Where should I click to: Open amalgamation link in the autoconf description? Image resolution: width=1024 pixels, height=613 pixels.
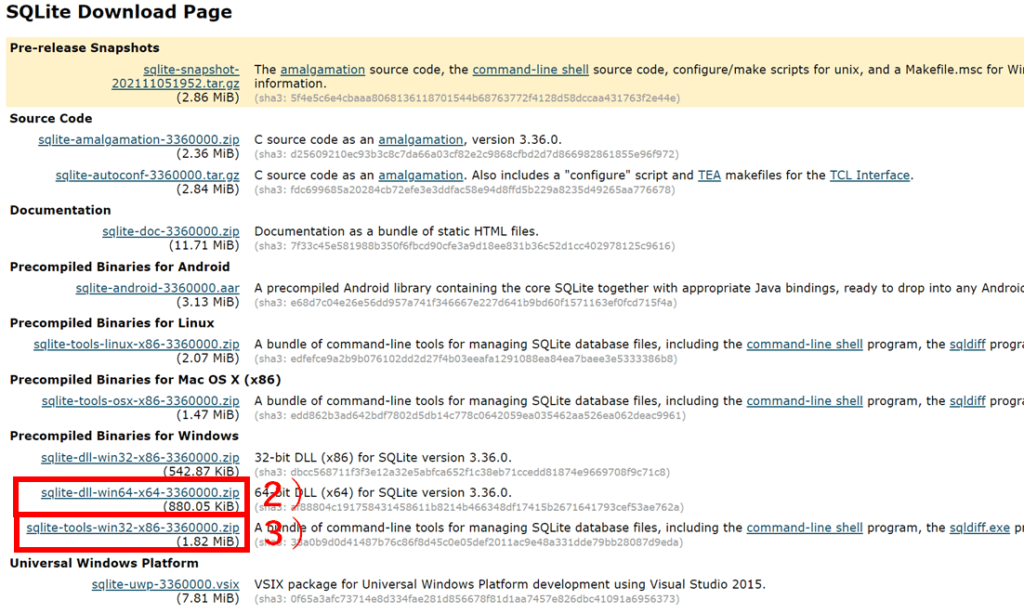421,175
